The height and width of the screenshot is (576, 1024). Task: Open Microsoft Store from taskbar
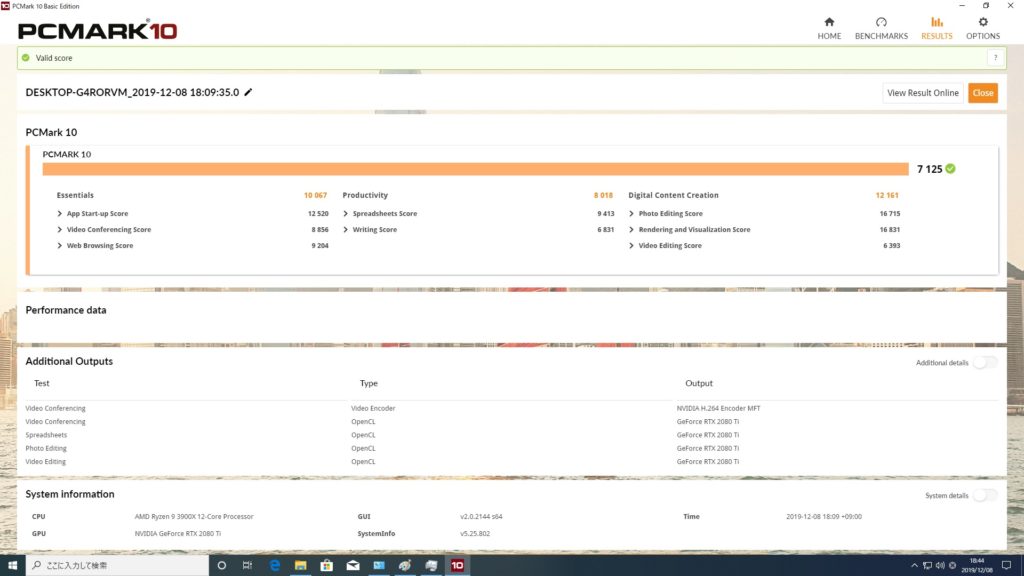pyautogui.click(x=327, y=565)
